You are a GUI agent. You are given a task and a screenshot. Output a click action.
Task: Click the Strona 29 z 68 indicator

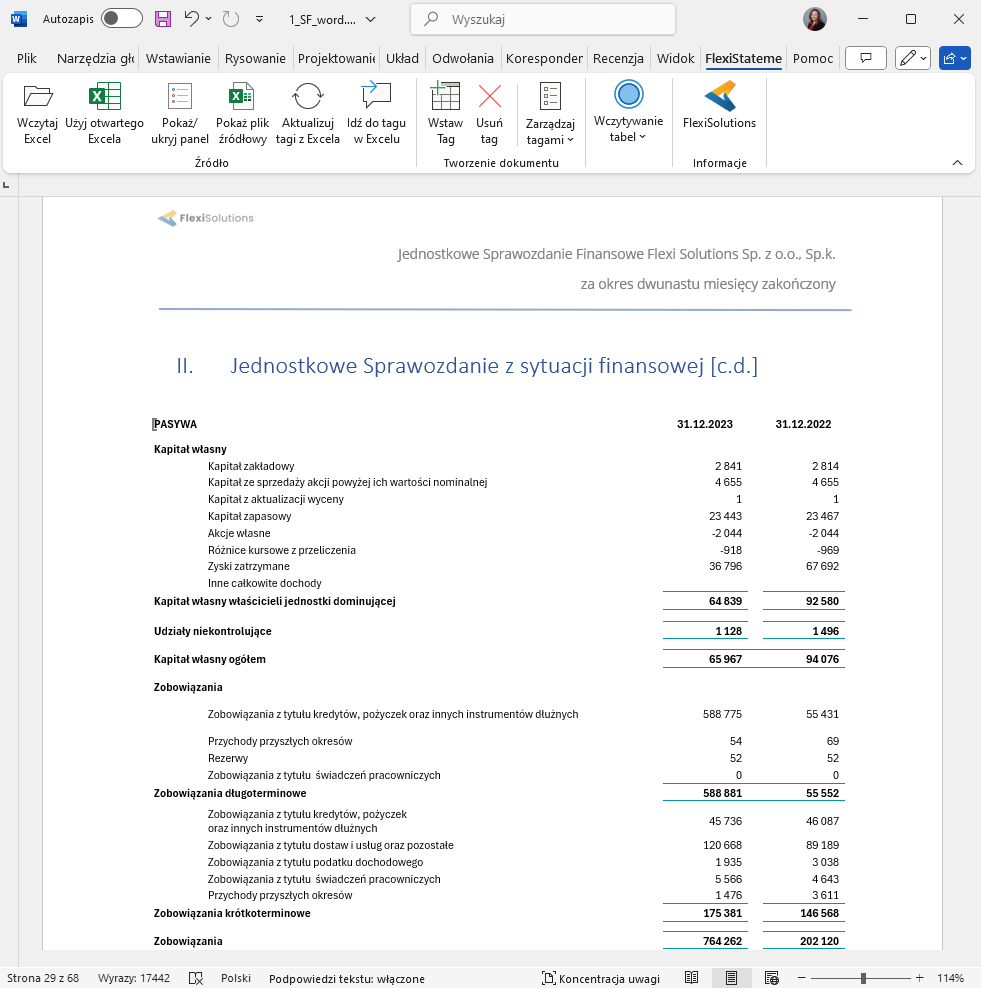click(43, 978)
